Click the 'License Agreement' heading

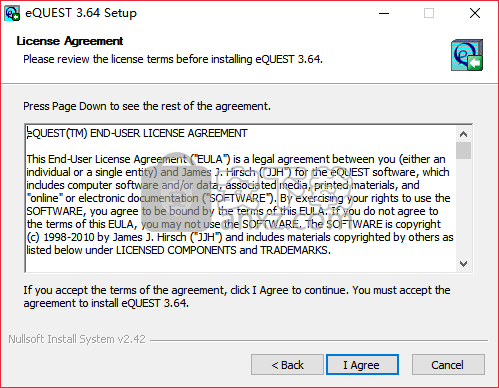(x=70, y=41)
